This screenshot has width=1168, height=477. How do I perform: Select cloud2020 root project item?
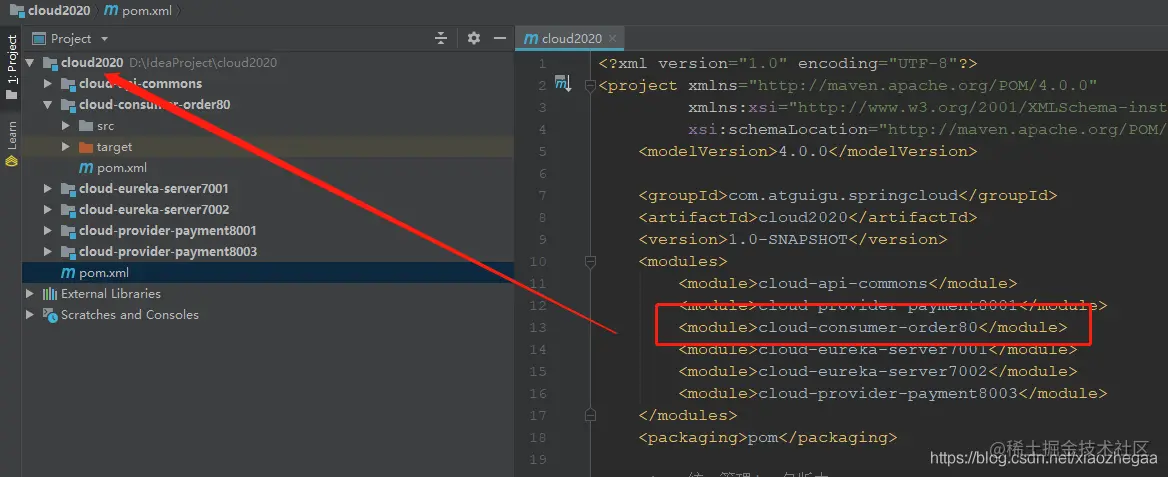(92, 63)
